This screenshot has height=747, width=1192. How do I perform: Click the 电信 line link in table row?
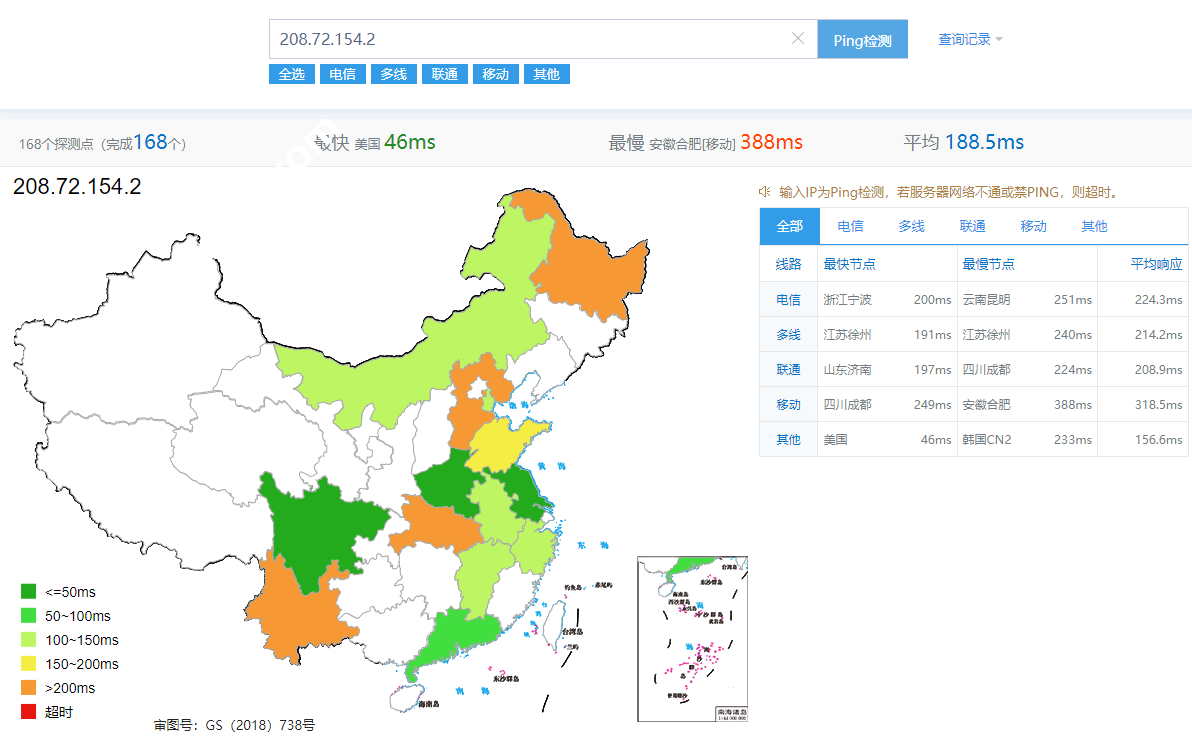coord(788,299)
